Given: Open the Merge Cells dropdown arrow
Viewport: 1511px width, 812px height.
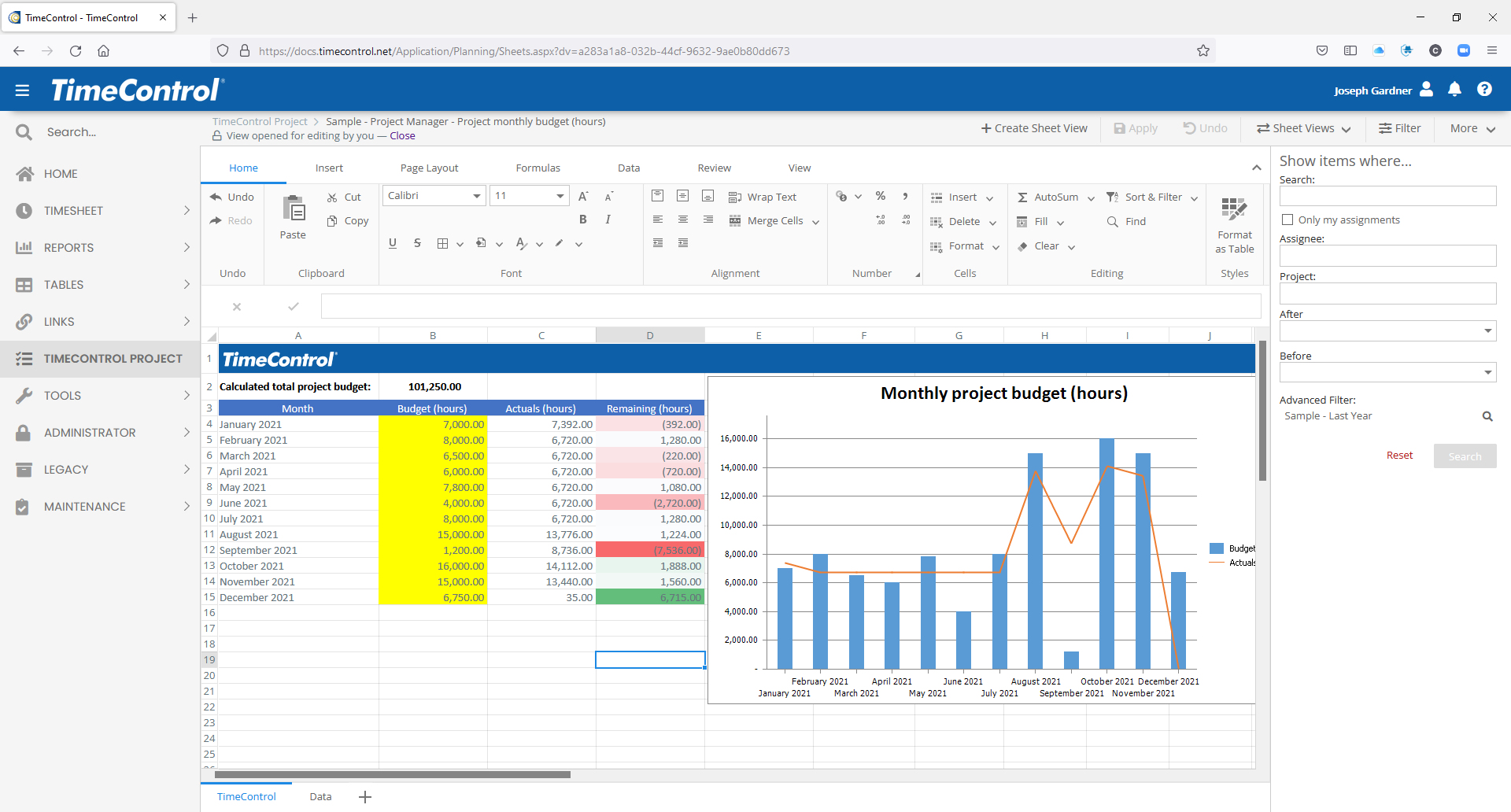Looking at the screenshot, I should (x=817, y=221).
